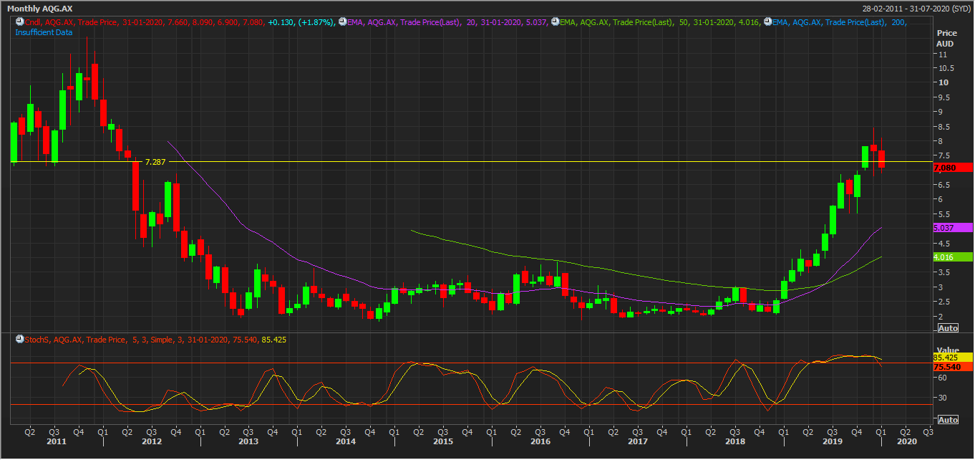The height and width of the screenshot is (460, 975).
Task: Click the 2015 year label on time axis
Action: coord(443,440)
